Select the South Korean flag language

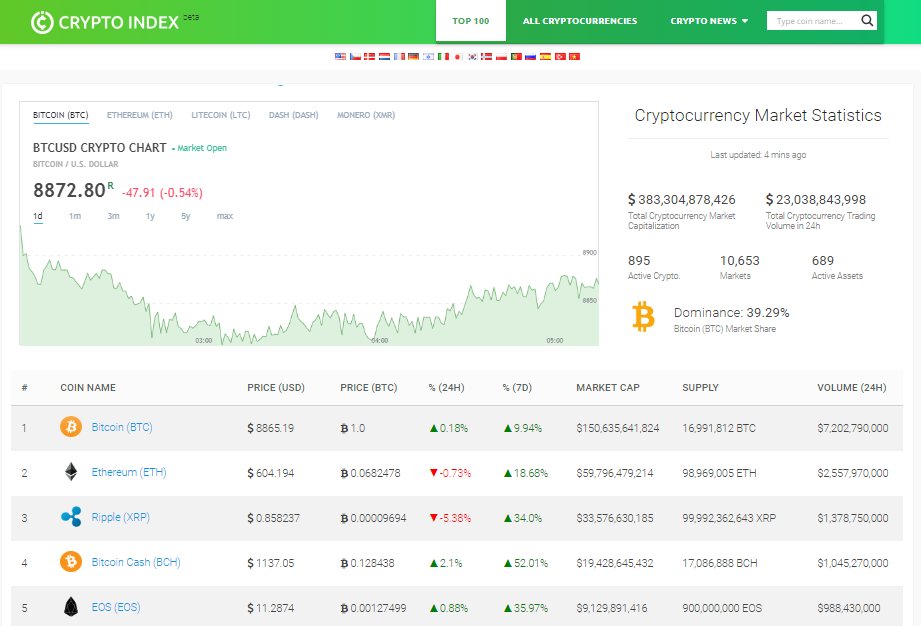click(472, 56)
